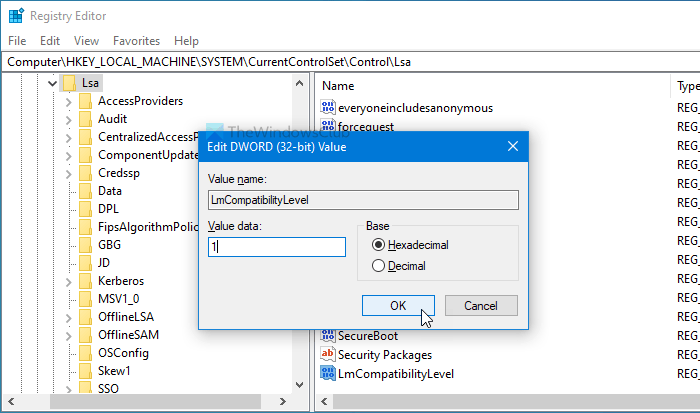Click the OfflineSAM folder icon

85,335
